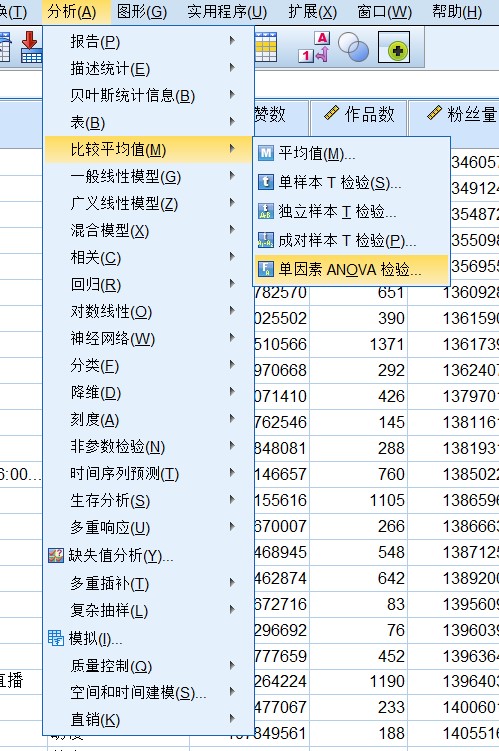Open the 图形(G) menu
Screen dimensions: 499x751
pos(142,11)
